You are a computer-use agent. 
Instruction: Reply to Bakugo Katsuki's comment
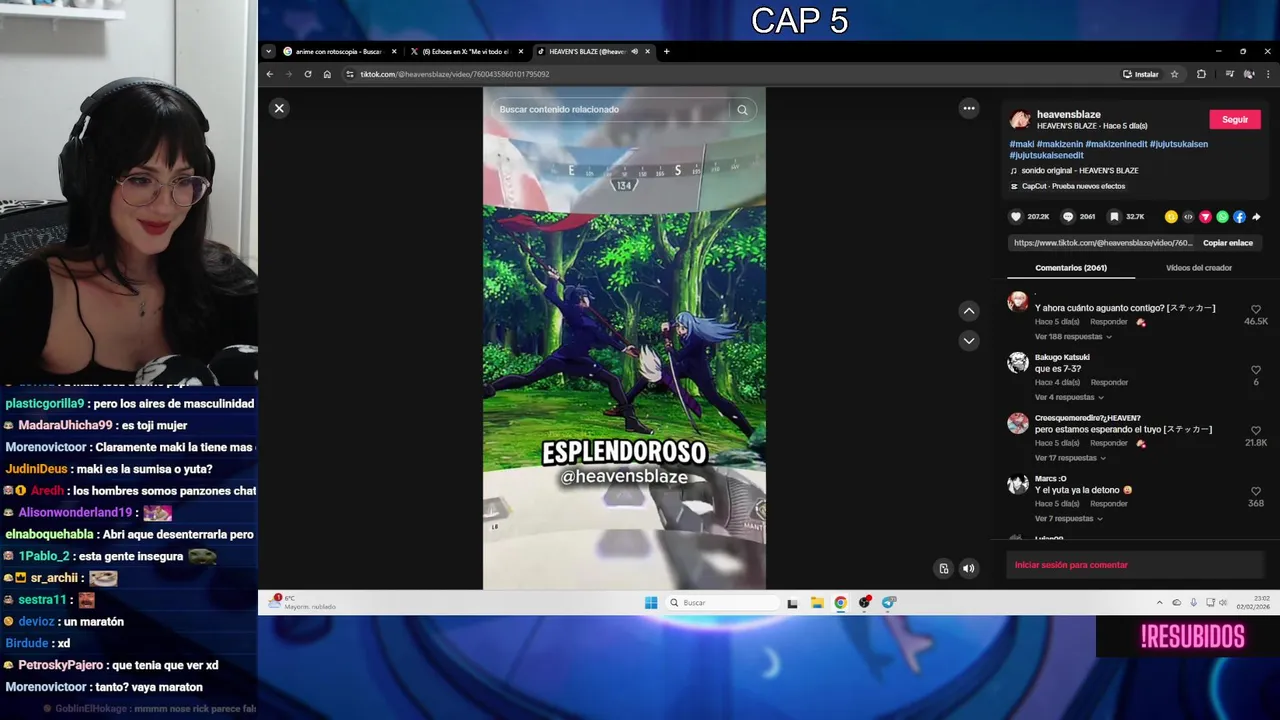[x=1109, y=383]
